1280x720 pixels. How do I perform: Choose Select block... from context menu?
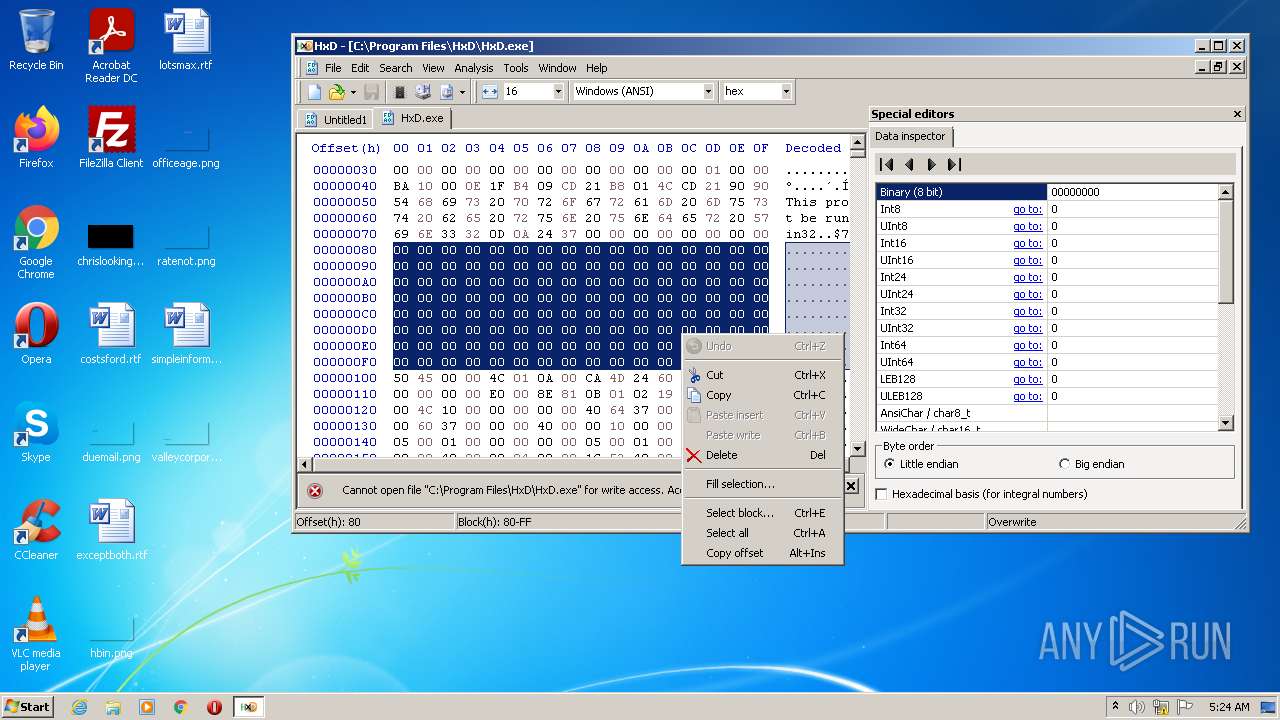tap(763, 513)
